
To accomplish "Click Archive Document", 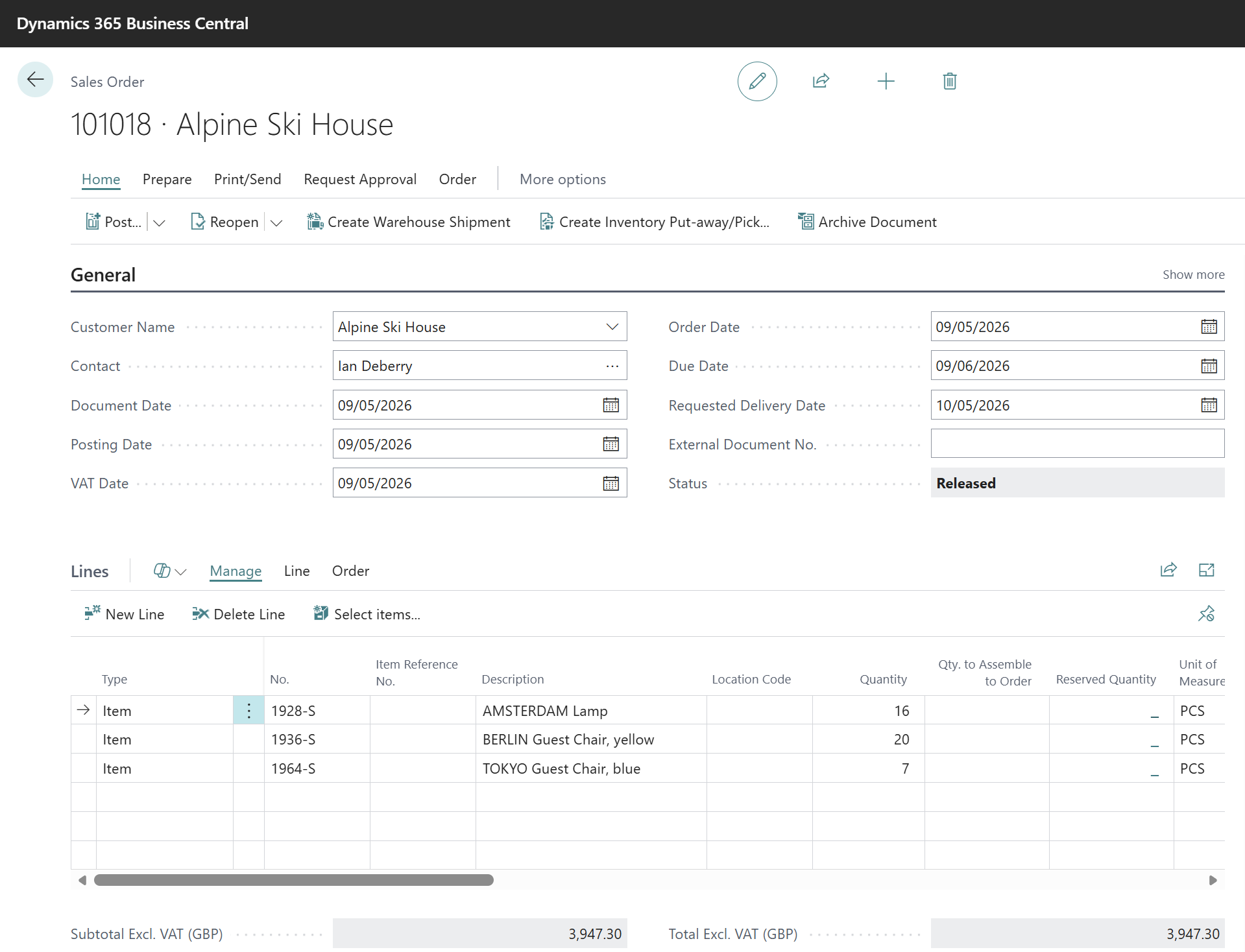I will [867, 222].
